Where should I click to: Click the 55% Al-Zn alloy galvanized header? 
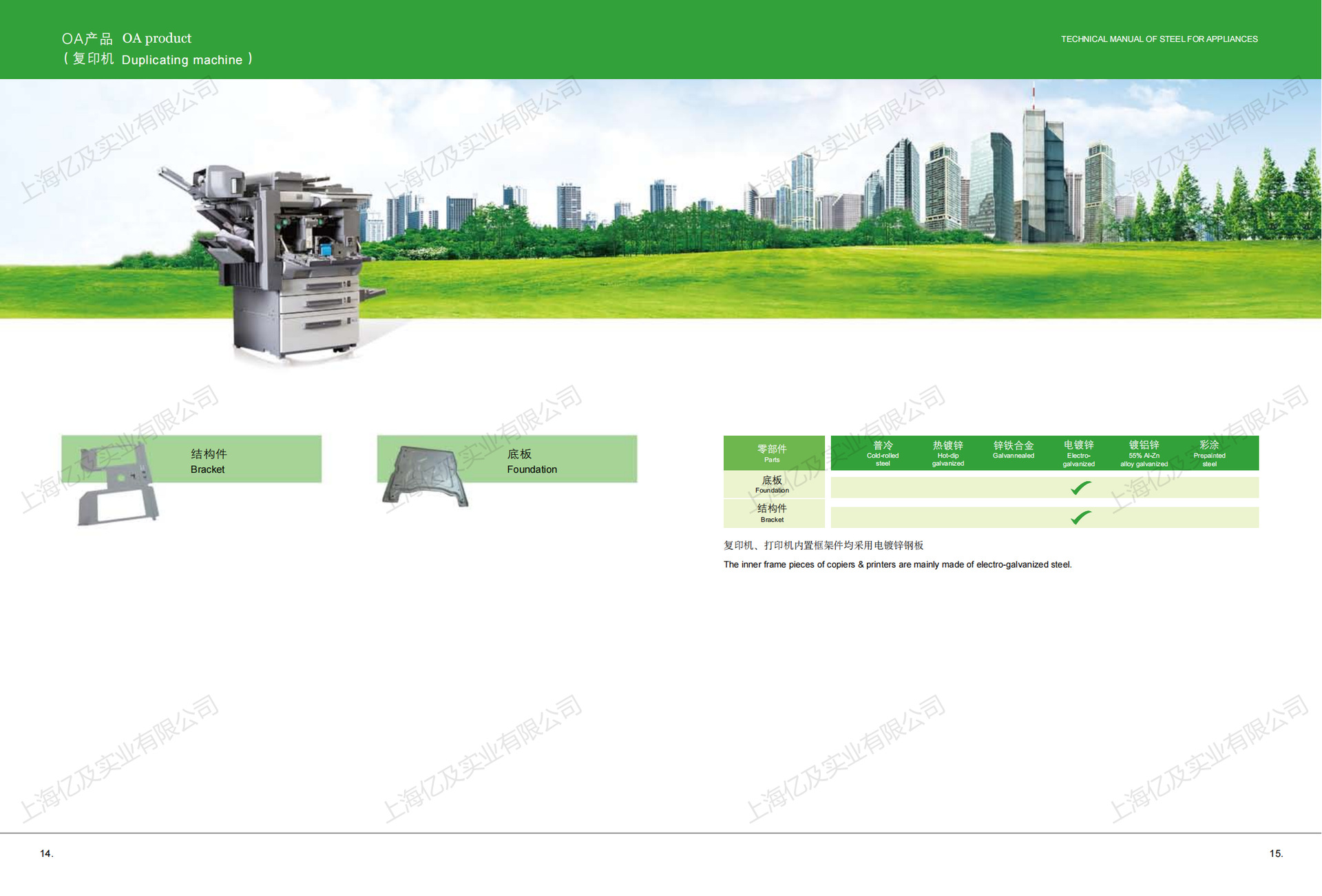(1144, 453)
